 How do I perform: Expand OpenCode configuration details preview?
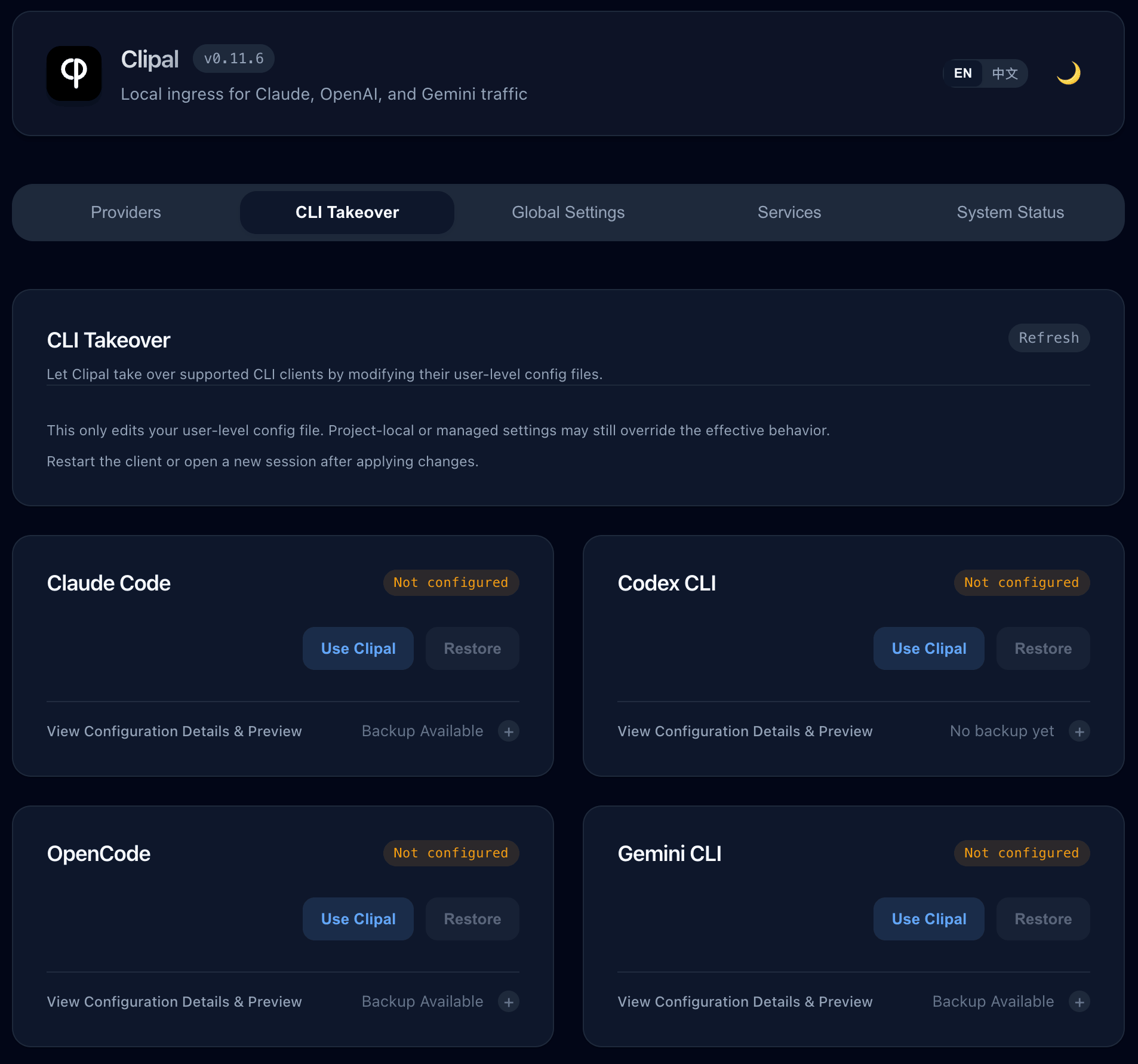(x=174, y=1001)
